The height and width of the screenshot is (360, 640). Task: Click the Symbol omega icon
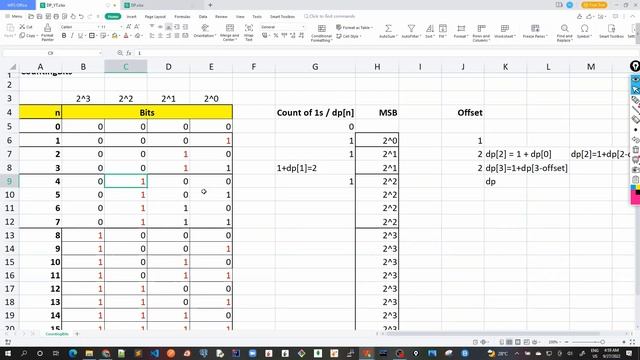coord(584,28)
